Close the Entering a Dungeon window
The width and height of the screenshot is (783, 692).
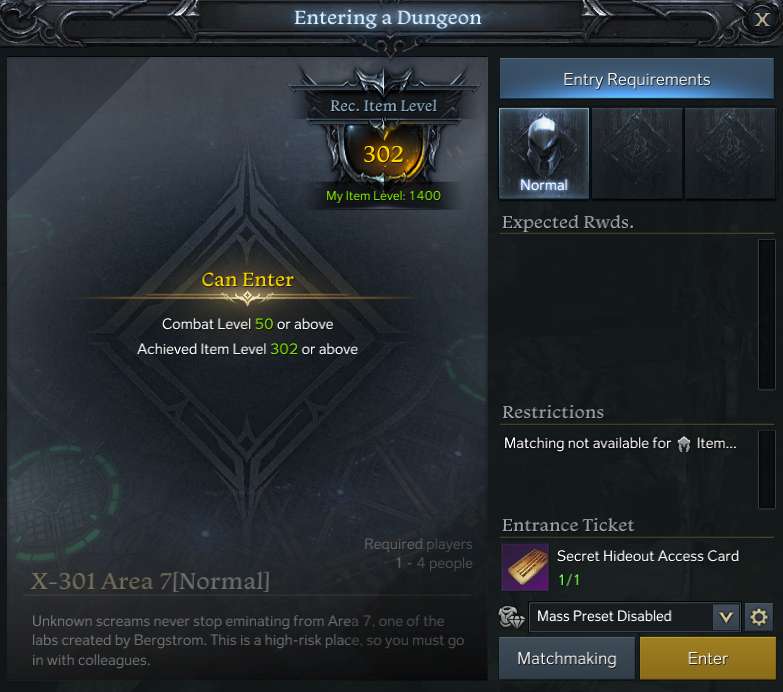tap(762, 19)
